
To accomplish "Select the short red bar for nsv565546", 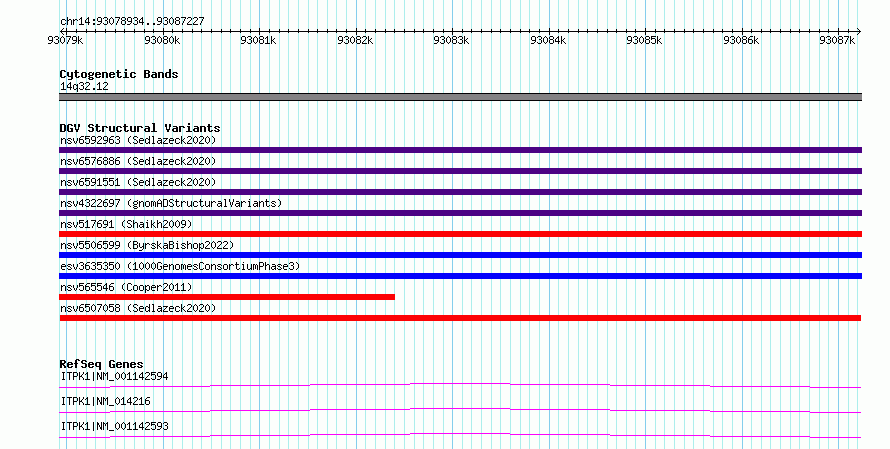I will [x=227, y=297].
